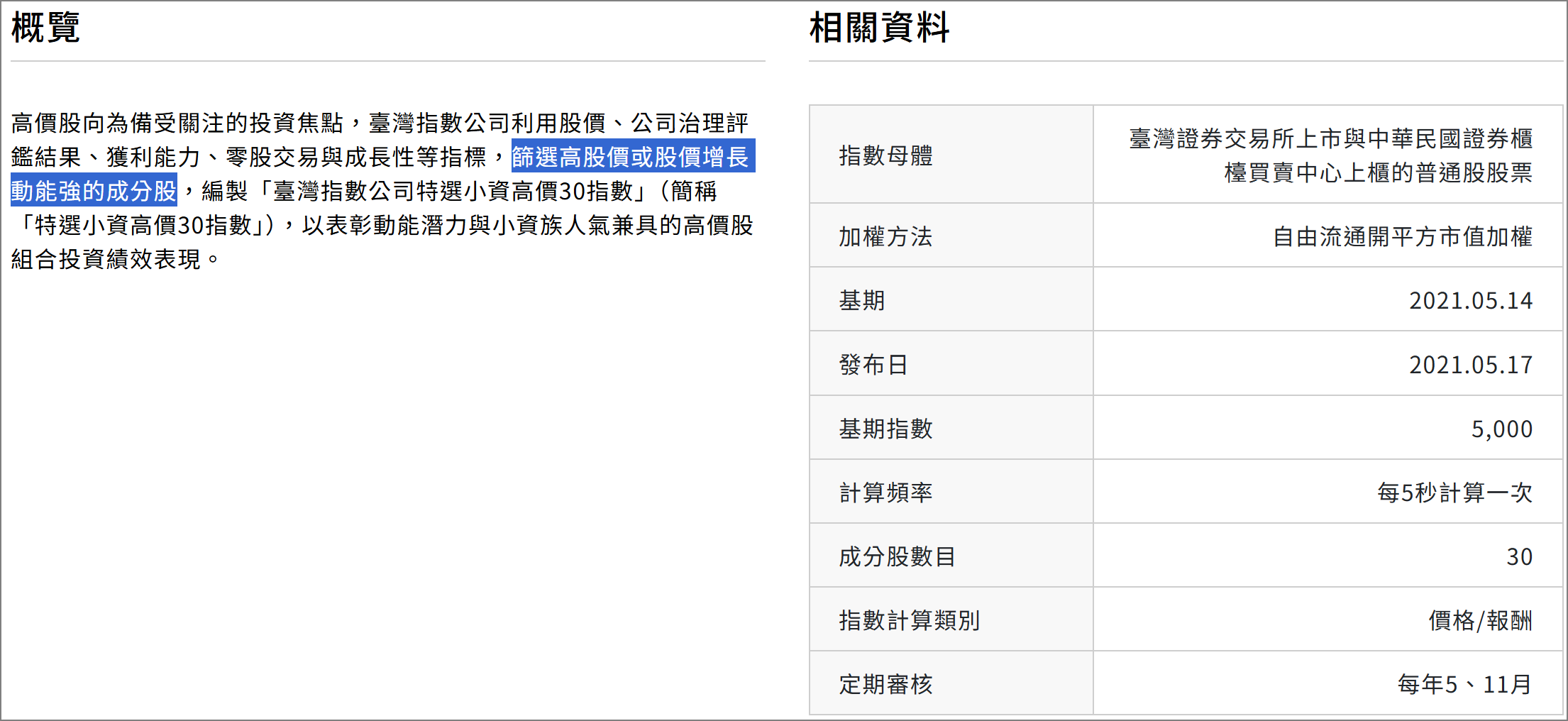Click the value 每5秒計算一次
This screenshot has width=1568, height=721.
pos(1454,492)
